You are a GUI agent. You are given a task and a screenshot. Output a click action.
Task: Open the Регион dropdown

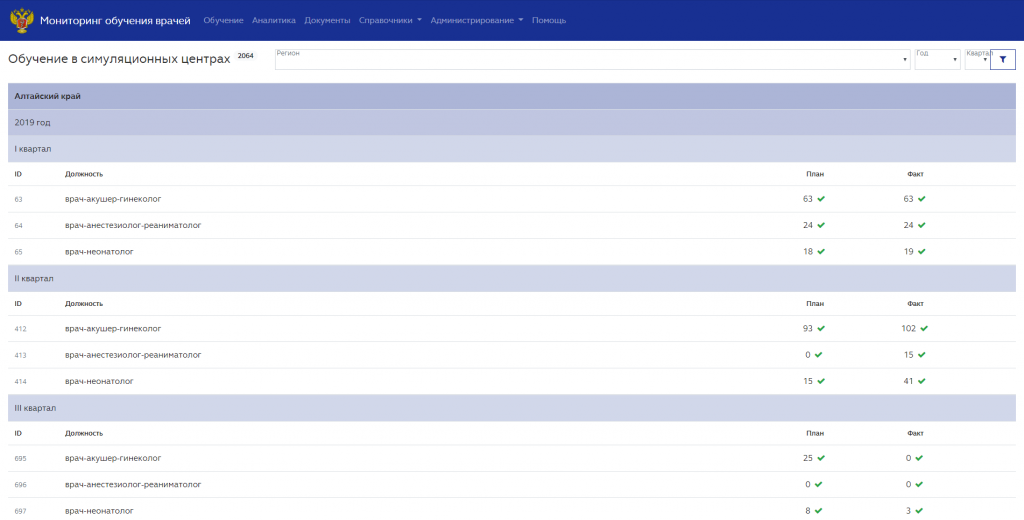592,59
